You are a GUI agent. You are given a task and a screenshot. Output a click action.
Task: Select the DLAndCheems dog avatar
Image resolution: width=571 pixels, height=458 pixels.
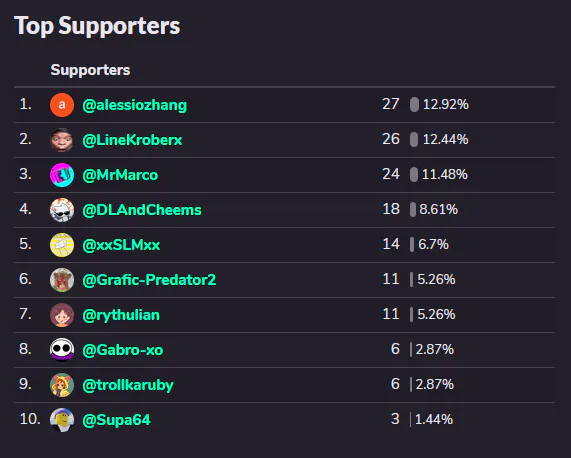click(62, 210)
